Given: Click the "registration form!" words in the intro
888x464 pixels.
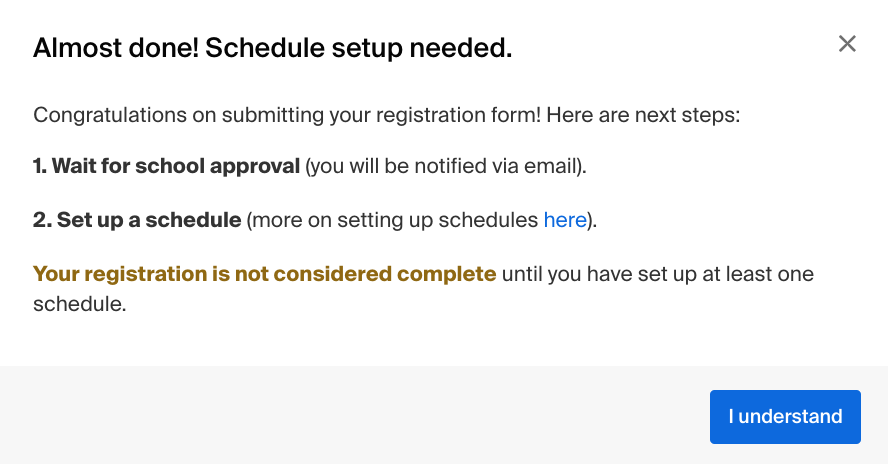Looking at the screenshot, I should click(459, 115).
